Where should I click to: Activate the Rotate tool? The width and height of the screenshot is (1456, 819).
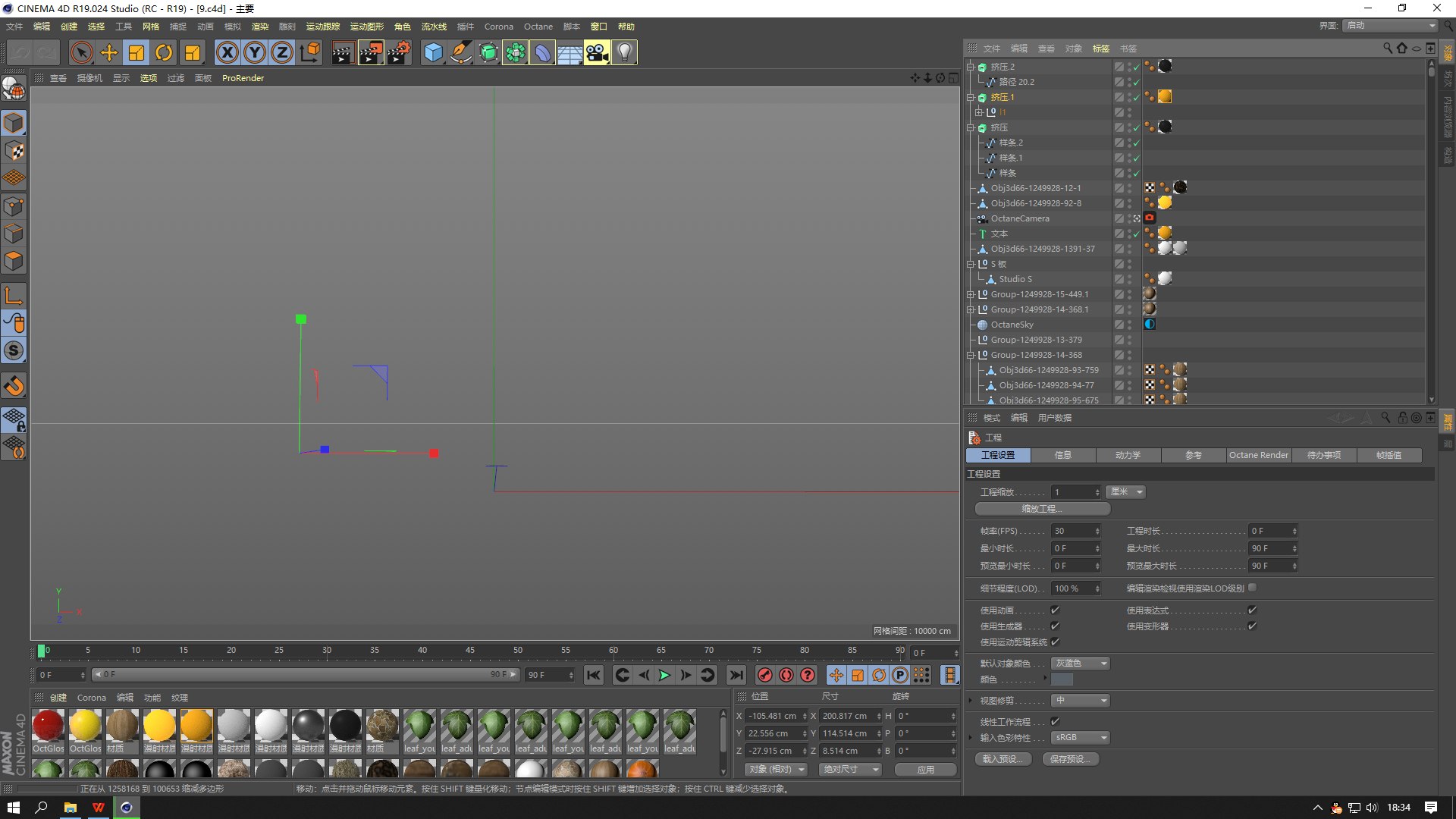[x=164, y=53]
